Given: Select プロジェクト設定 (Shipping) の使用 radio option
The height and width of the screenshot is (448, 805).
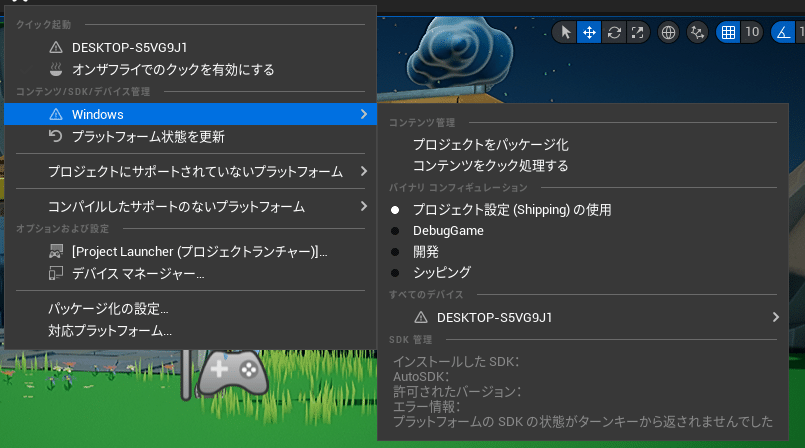Looking at the screenshot, I should pyautogui.click(x=583, y=210).
